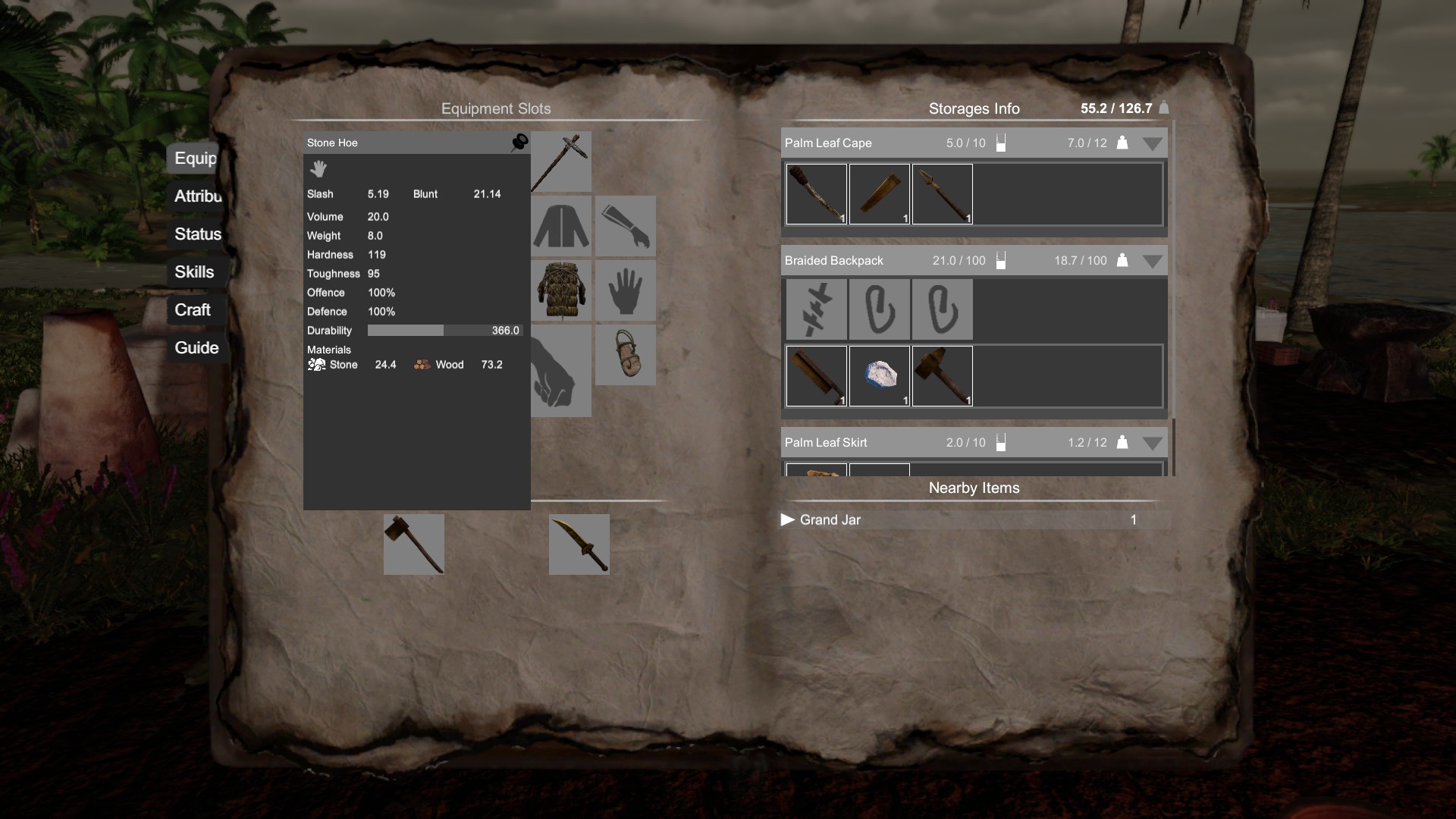This screenshot has width=1456, height=819.
Task: Collapse the Braided Backpack storage
Action: point(1152,261)
